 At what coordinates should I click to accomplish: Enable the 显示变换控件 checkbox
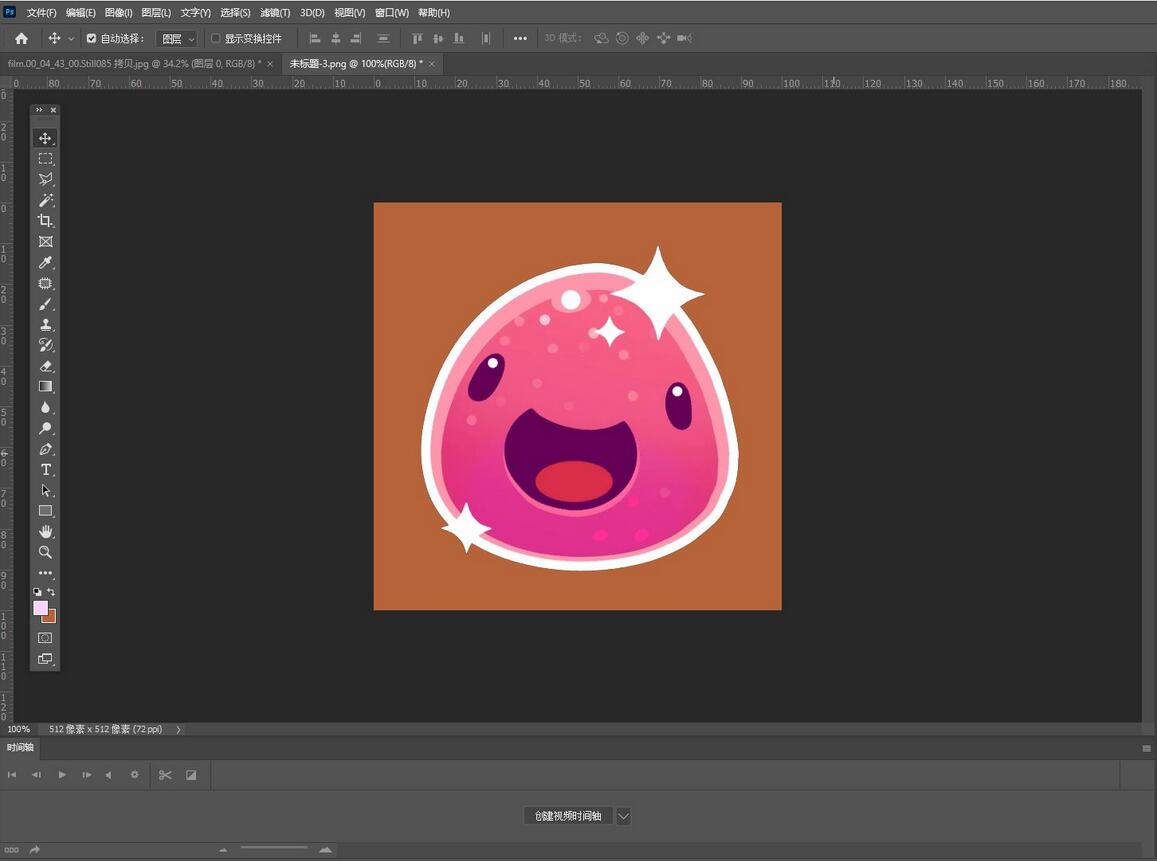pos(215,39)
